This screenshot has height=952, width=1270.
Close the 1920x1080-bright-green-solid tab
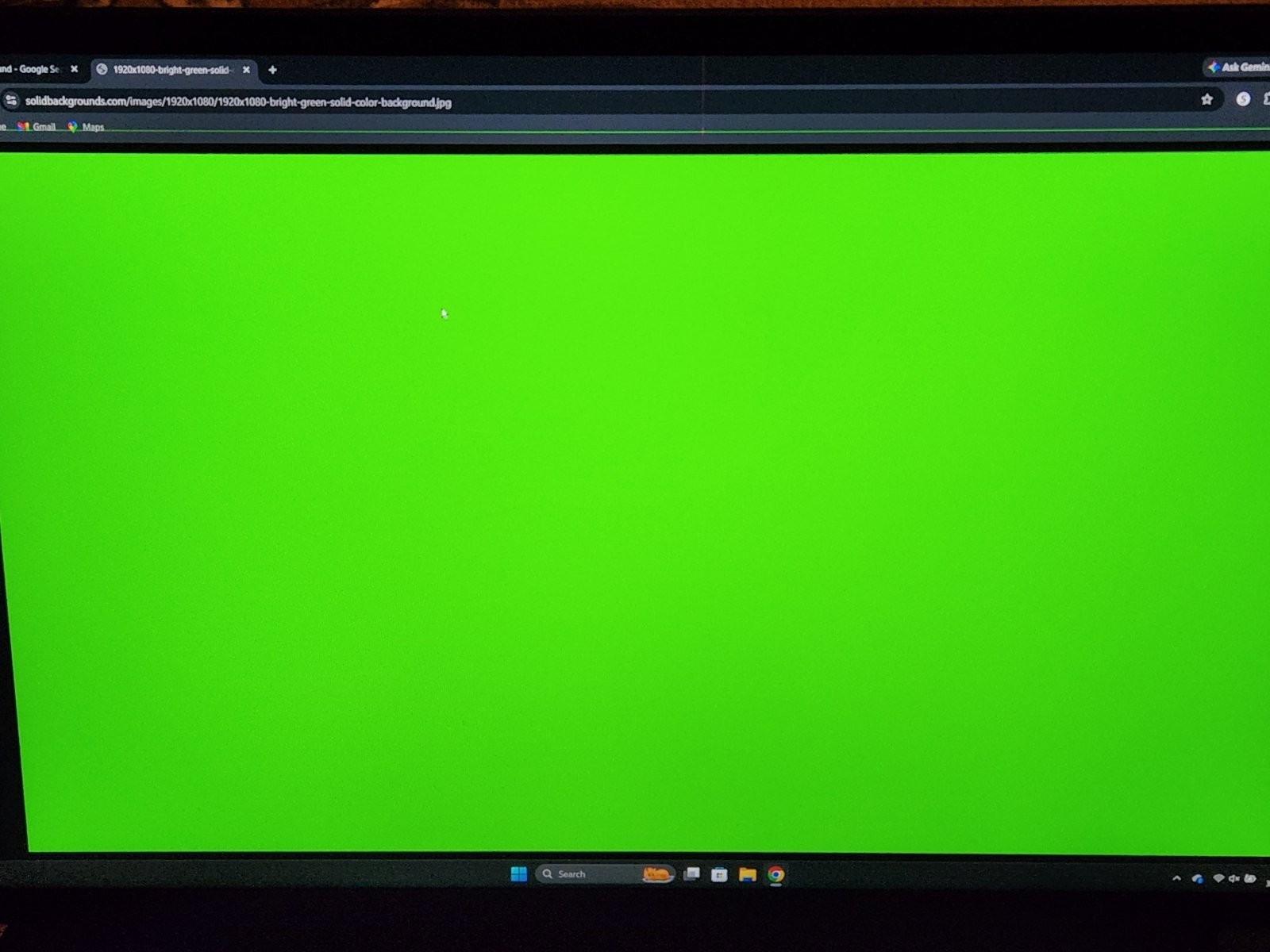pos(246,70)
